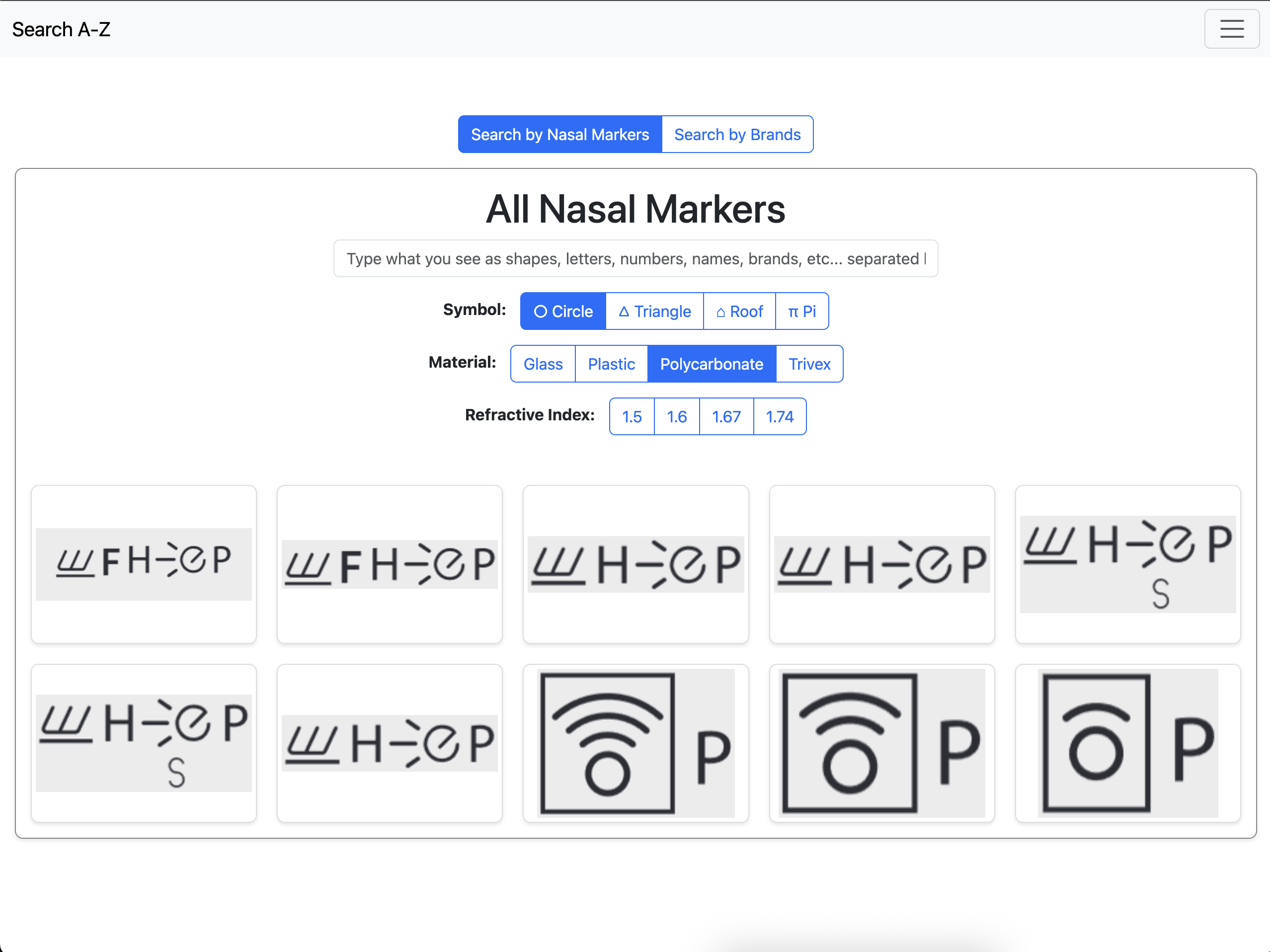Select bottom-left marker card with S below
This screenshot has height=952, width=1270.
click(x=144, y=743)
